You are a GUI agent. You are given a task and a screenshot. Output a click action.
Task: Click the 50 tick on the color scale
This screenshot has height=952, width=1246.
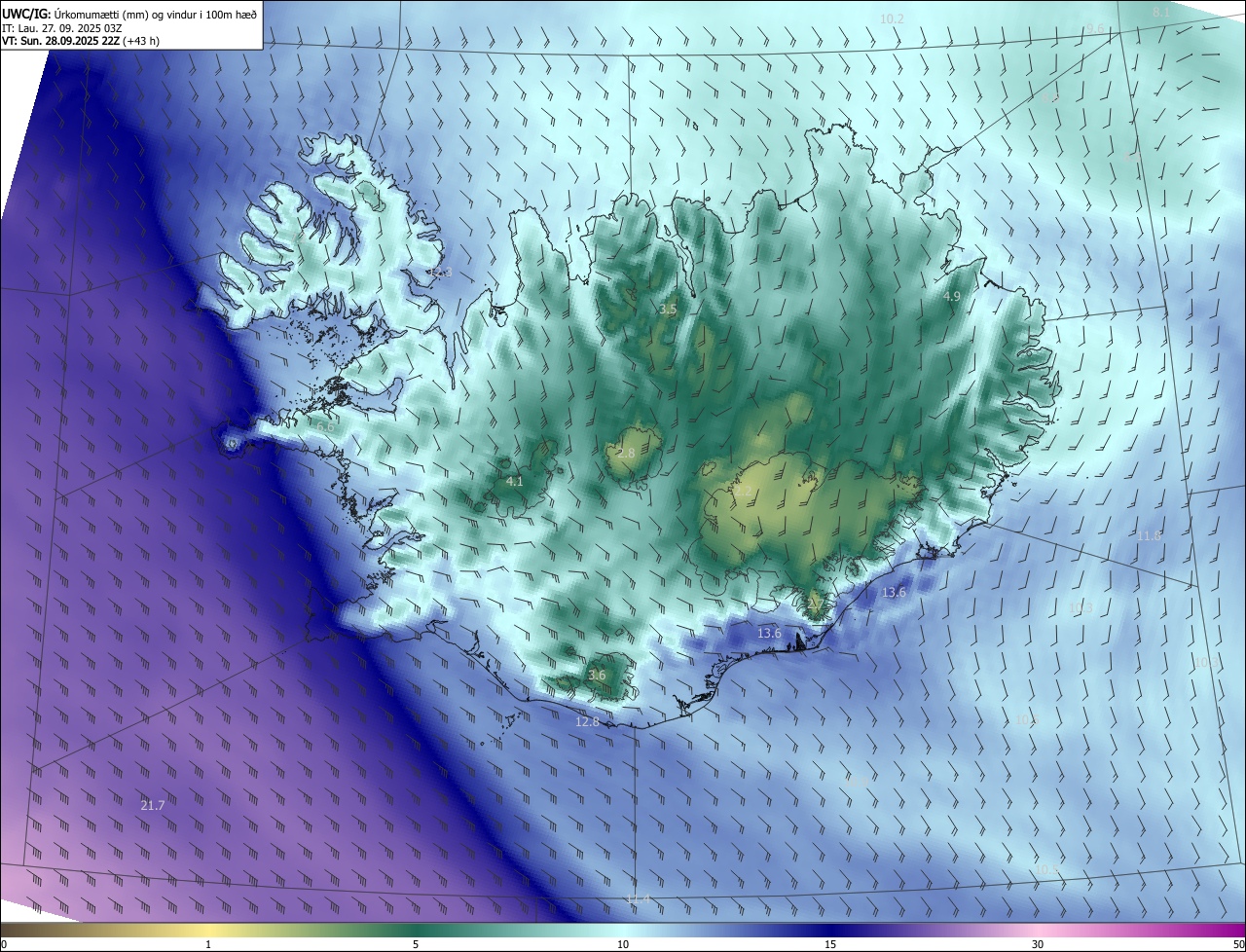click(x=1238, y=944)
